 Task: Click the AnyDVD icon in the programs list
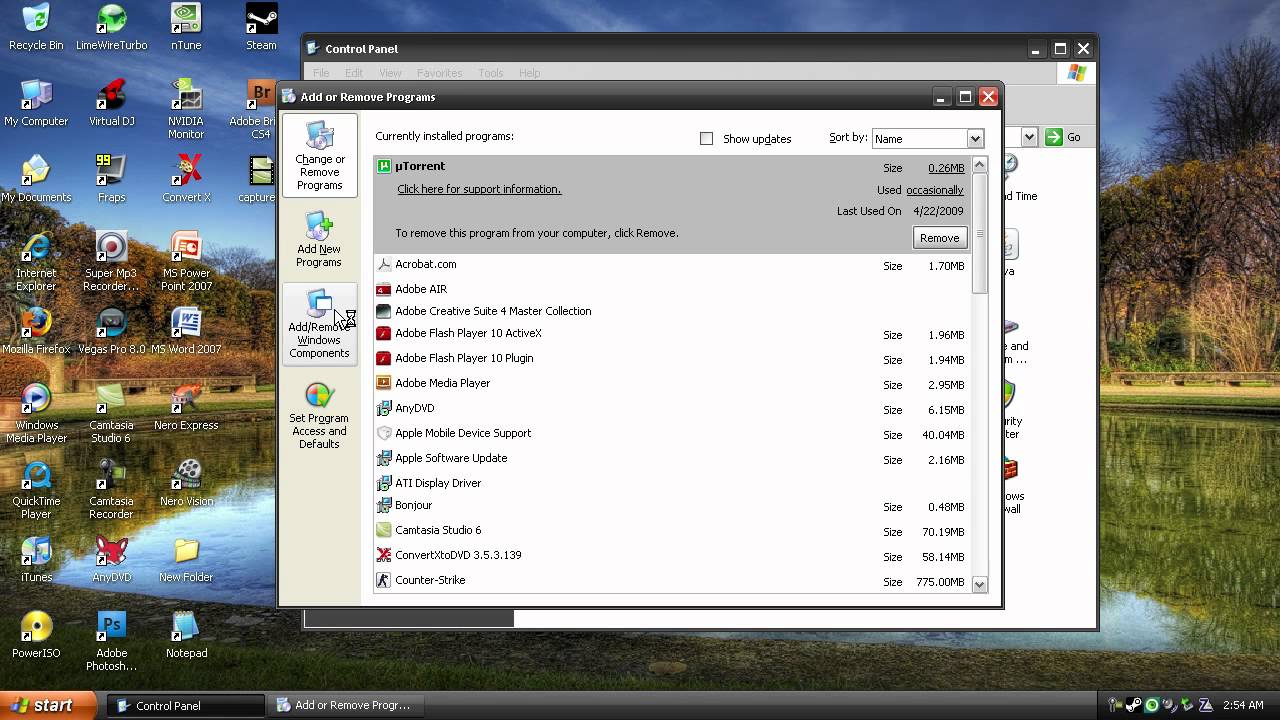(383, 408)
